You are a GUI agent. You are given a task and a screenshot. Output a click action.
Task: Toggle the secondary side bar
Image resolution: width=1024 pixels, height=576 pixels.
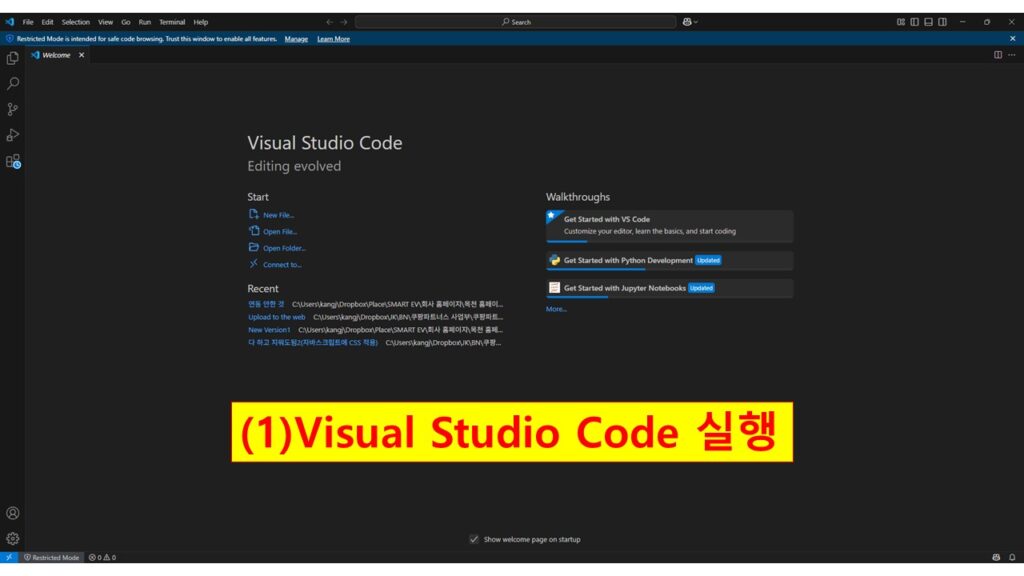tap(942, 22)
